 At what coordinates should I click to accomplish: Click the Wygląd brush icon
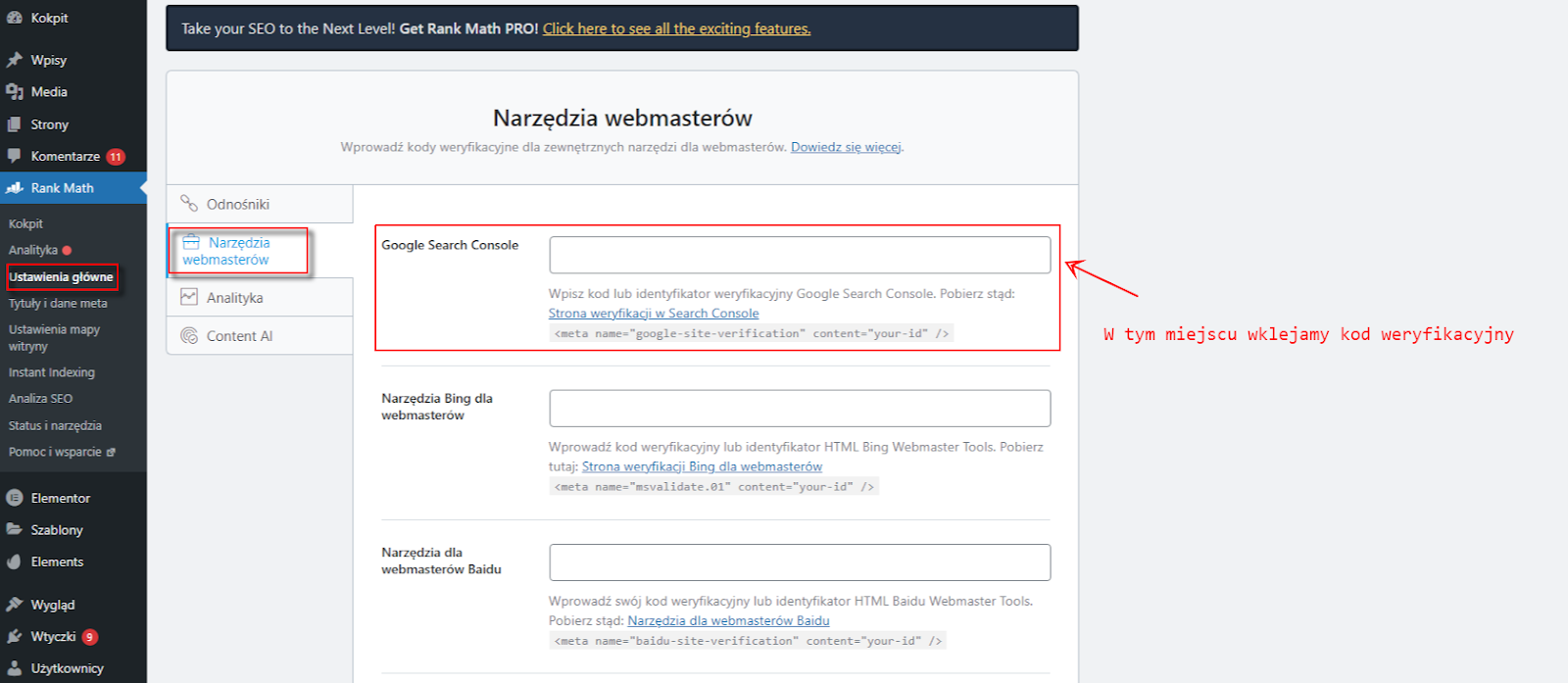tap(14, 605)
